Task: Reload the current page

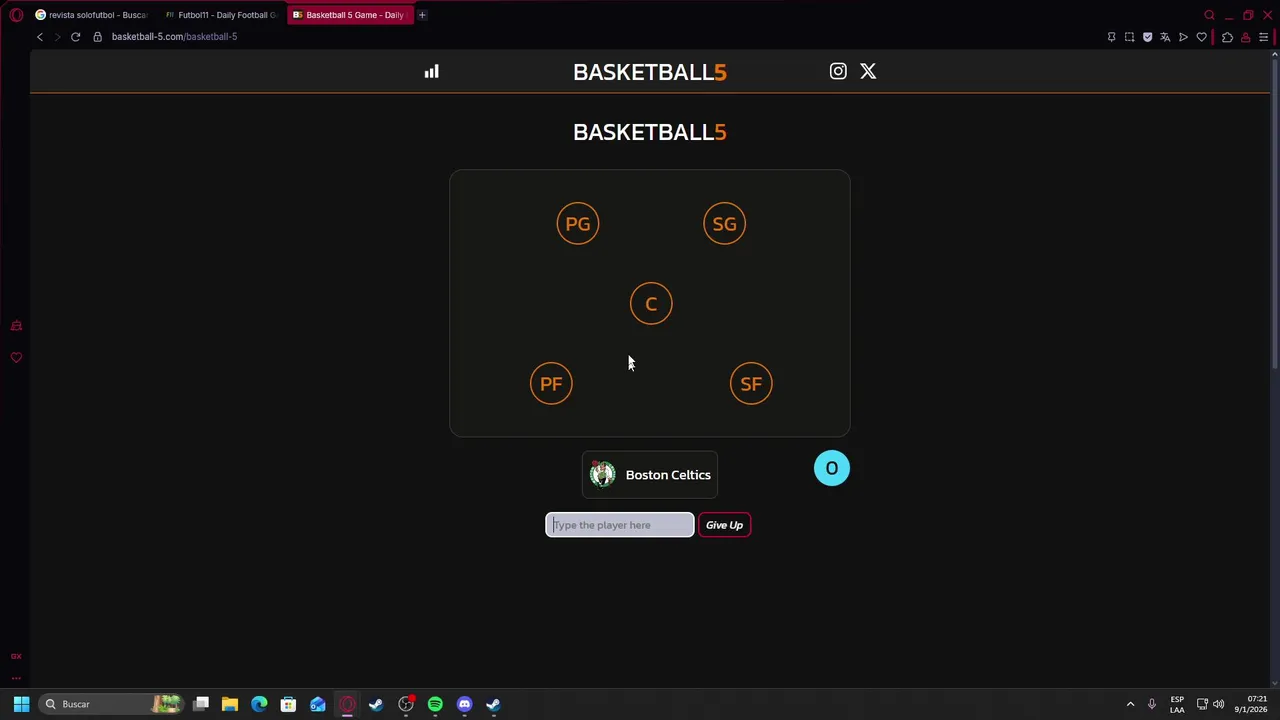Action: (x=75, y=37)
